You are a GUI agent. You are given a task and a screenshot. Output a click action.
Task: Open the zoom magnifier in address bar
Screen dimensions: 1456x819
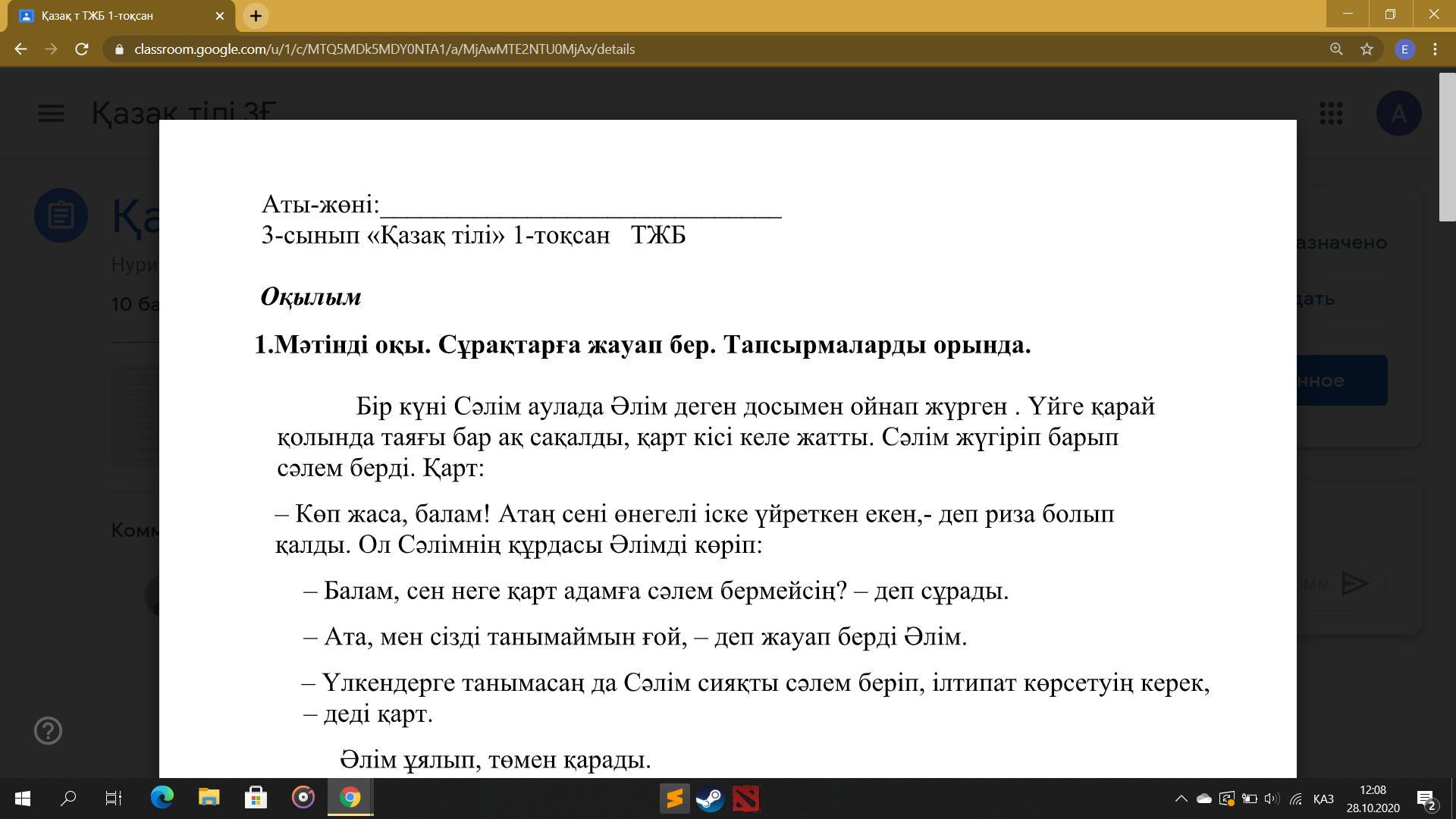point(1336,49)
